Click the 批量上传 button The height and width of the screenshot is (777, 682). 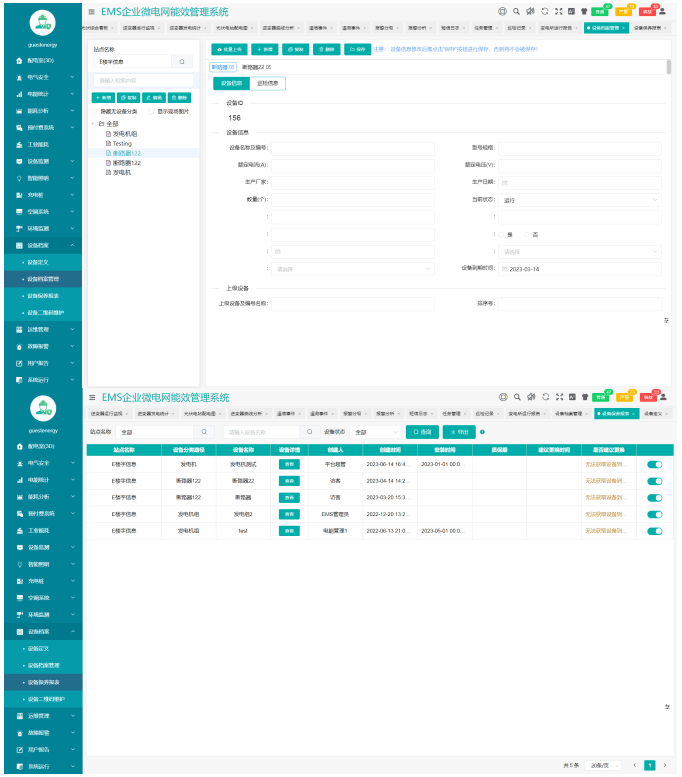tap(229, 48)
